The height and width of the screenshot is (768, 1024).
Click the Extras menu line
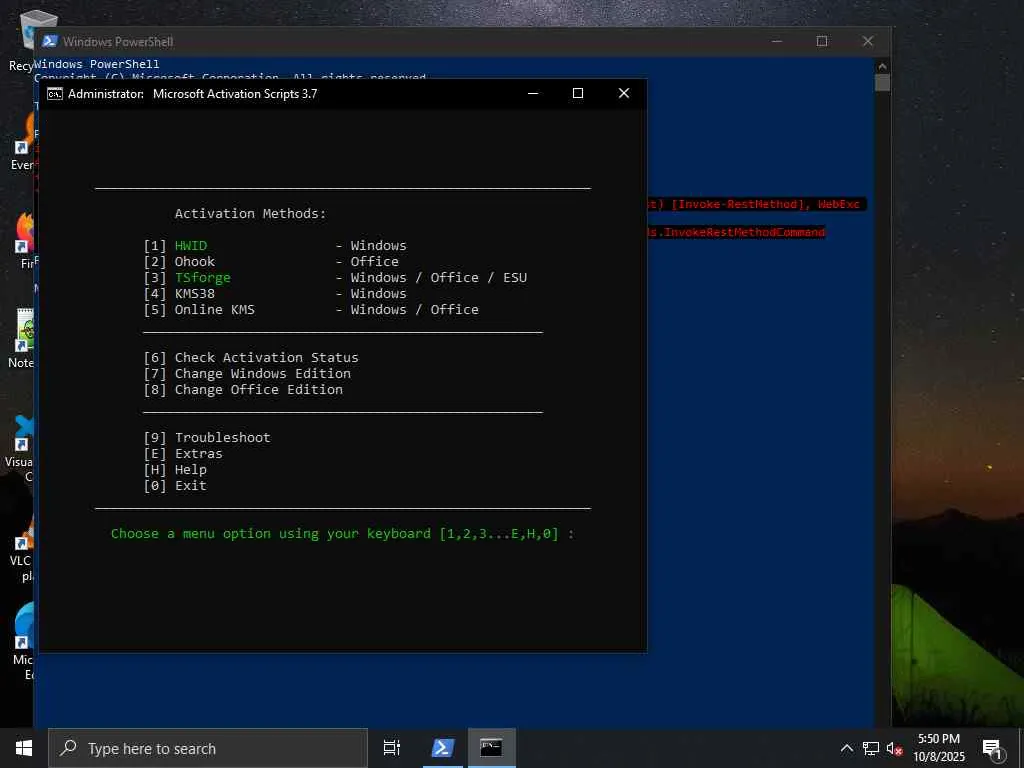(183, 454)
